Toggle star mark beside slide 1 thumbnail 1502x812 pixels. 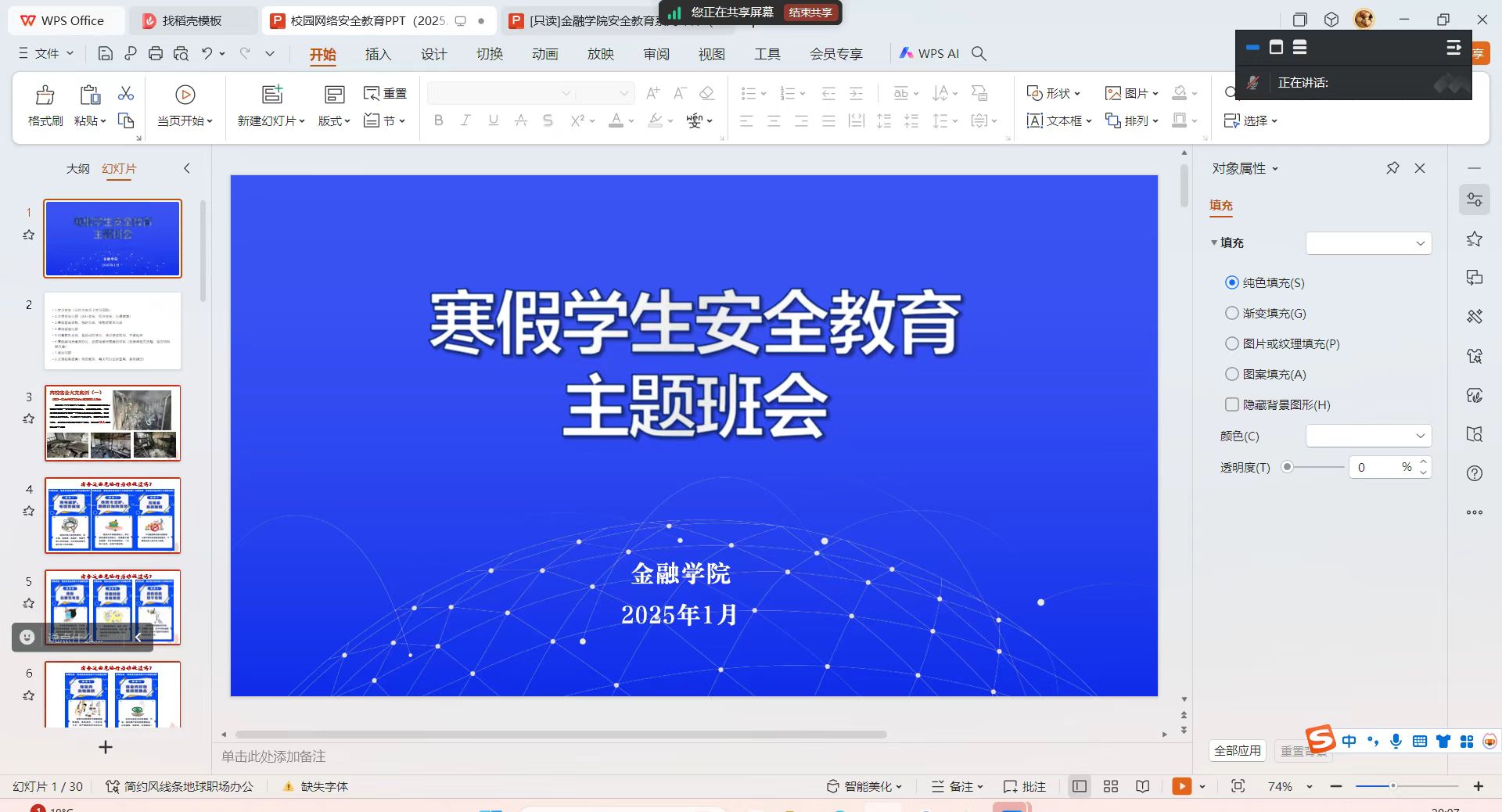(29, 235)
